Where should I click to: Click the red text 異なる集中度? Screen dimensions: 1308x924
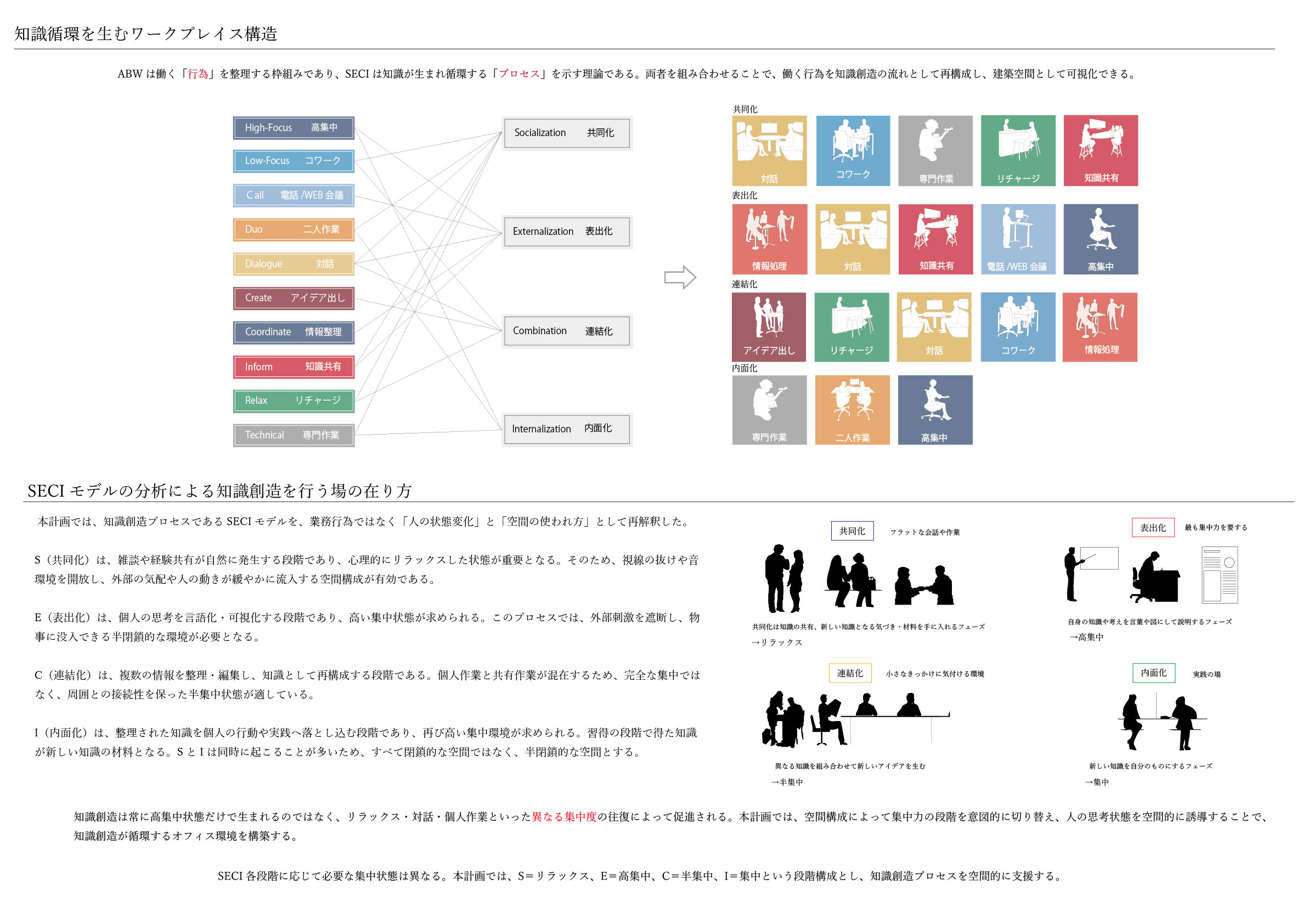tap(563, 816)
